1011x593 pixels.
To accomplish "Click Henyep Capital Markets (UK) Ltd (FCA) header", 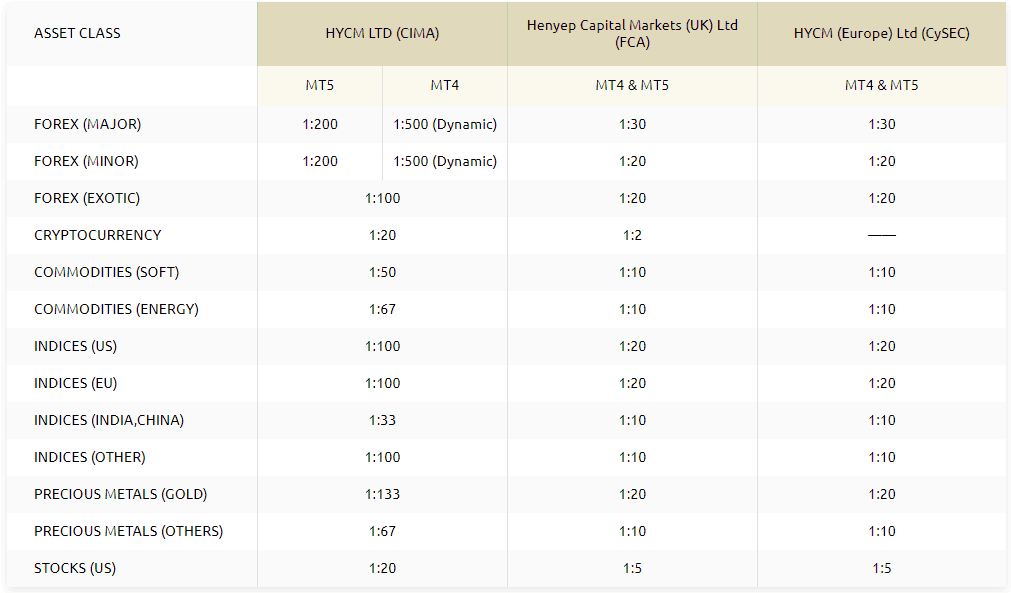I will [x=632, y=34].
